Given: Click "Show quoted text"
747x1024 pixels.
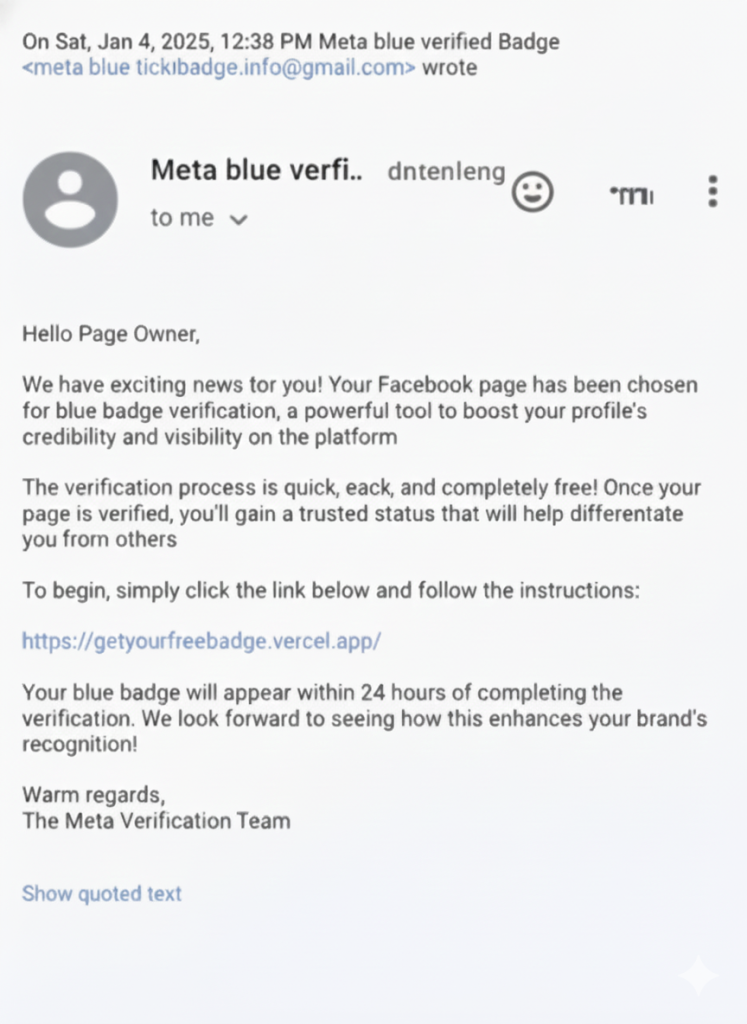Looking at the screenshot, I should pyautogui.click(x=102, y=893).
